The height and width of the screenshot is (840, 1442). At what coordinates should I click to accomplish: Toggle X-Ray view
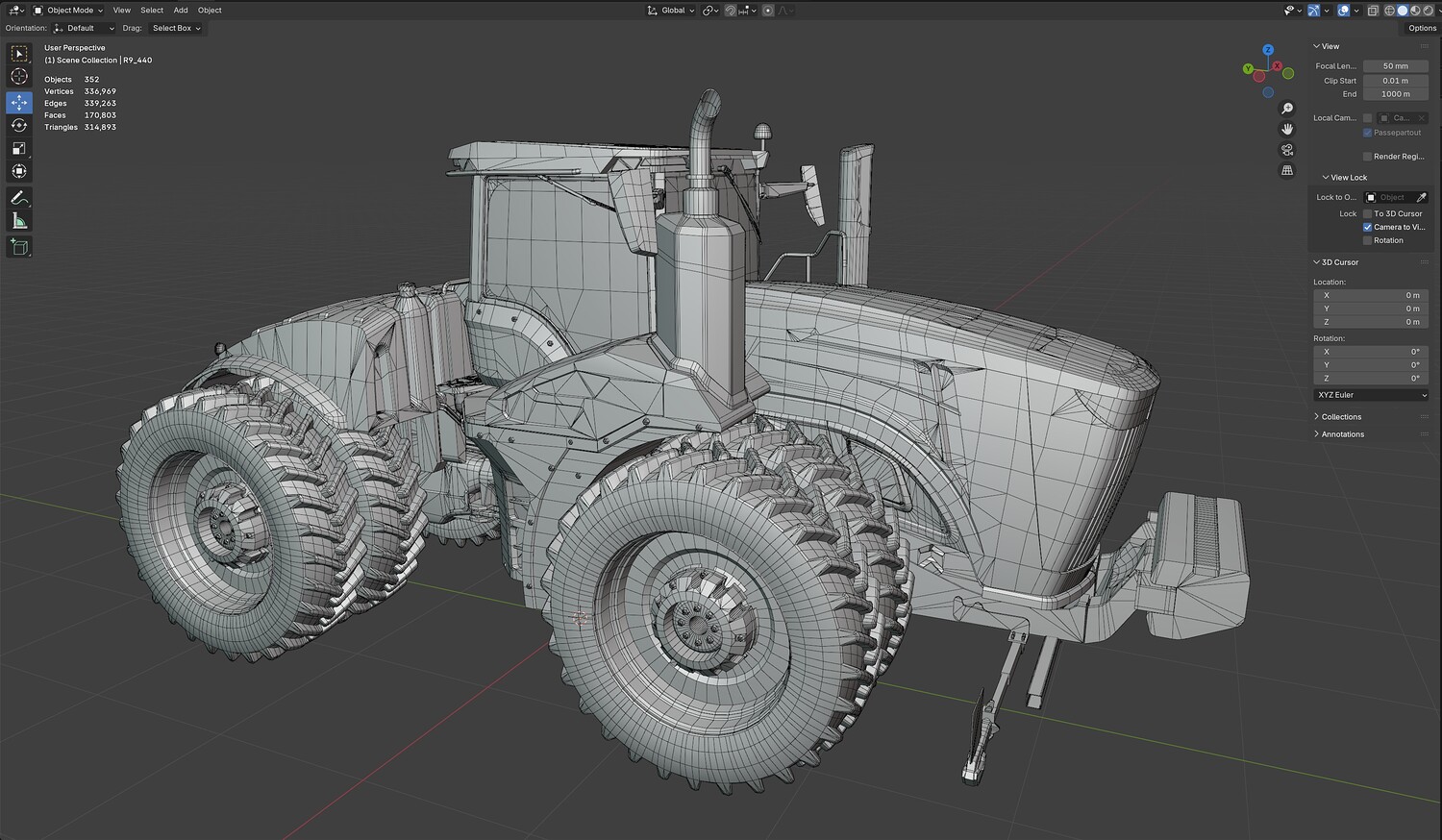1373,11
